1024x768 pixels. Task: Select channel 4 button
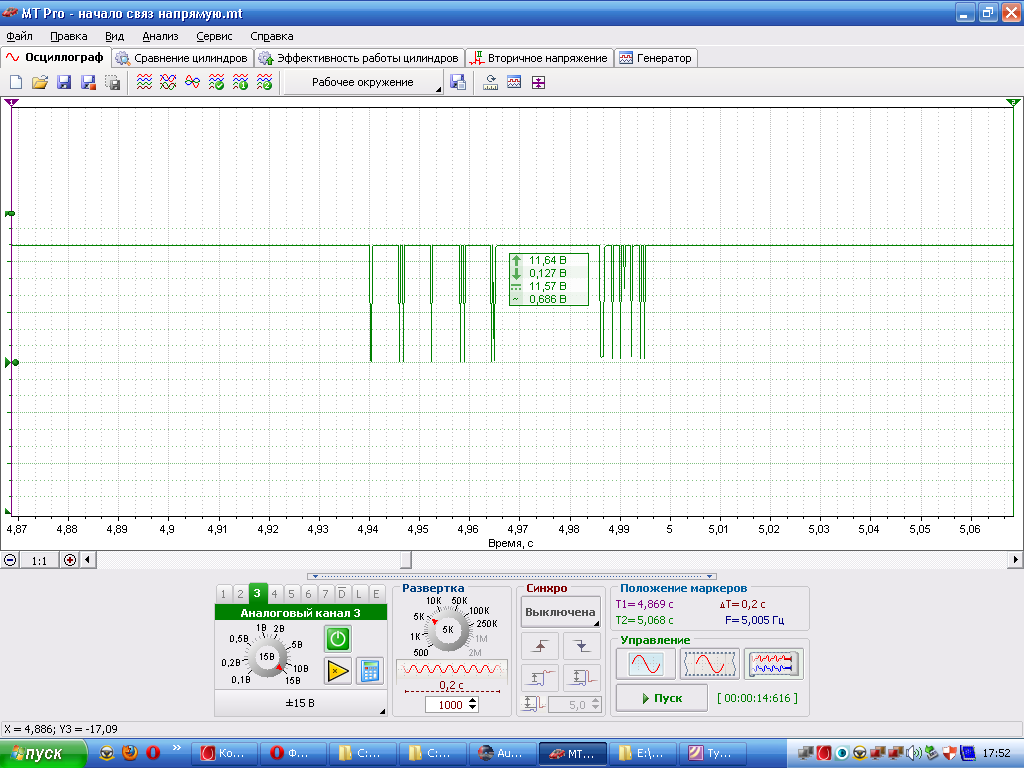pyautogui.click(x=274, y=594)
